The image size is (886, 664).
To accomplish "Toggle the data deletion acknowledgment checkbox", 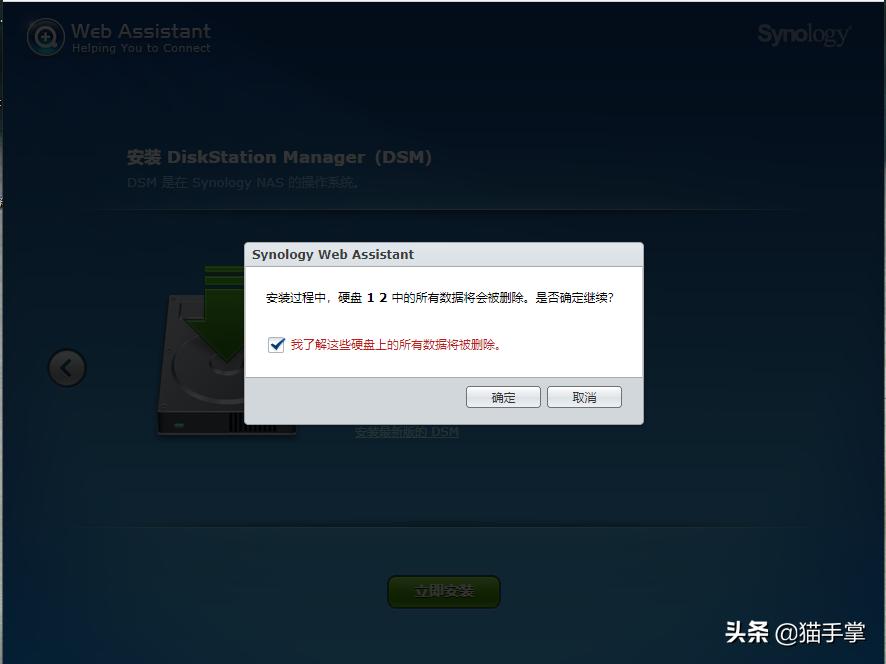I will tap(275, 344).
